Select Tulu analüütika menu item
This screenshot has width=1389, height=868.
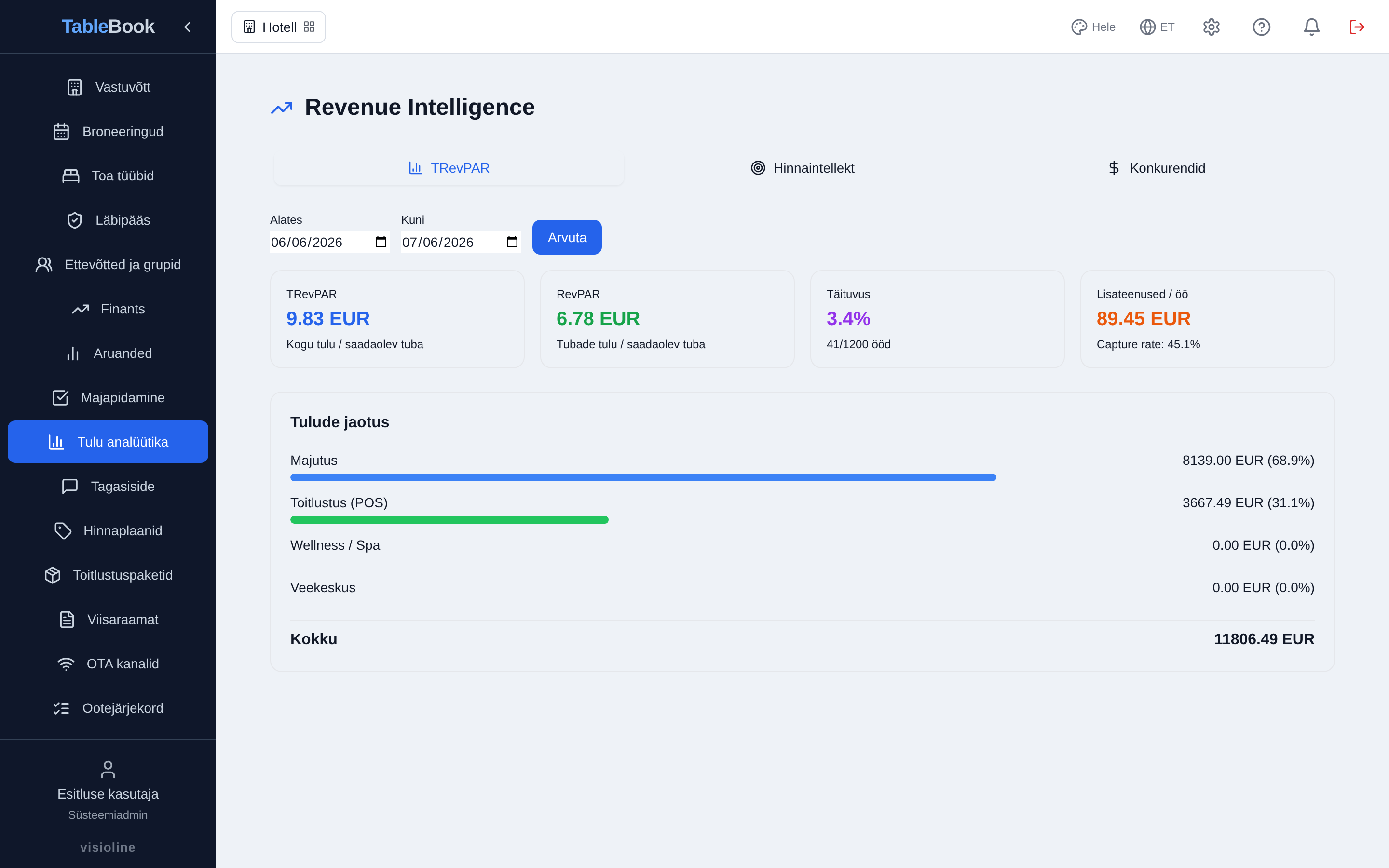point(108,441)
